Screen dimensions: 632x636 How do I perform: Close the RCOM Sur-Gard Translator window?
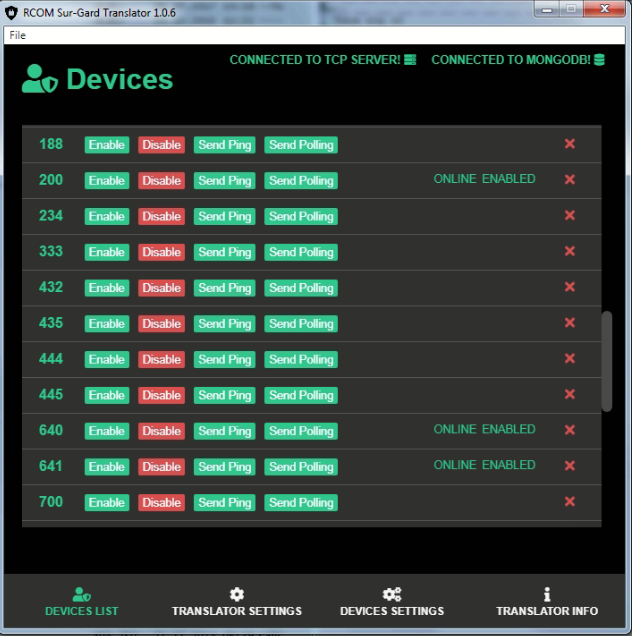[604, 9]
